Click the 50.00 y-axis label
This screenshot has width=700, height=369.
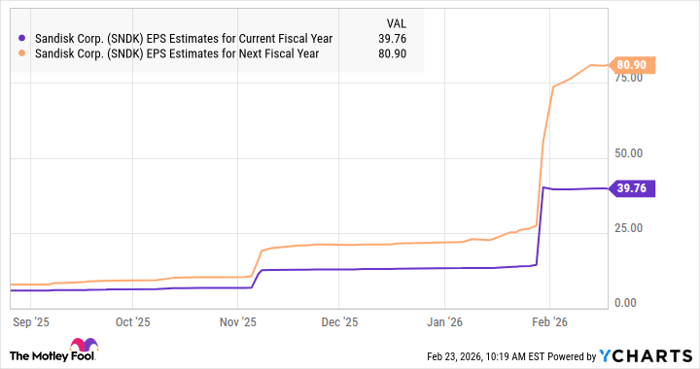[x=629, y=153]
